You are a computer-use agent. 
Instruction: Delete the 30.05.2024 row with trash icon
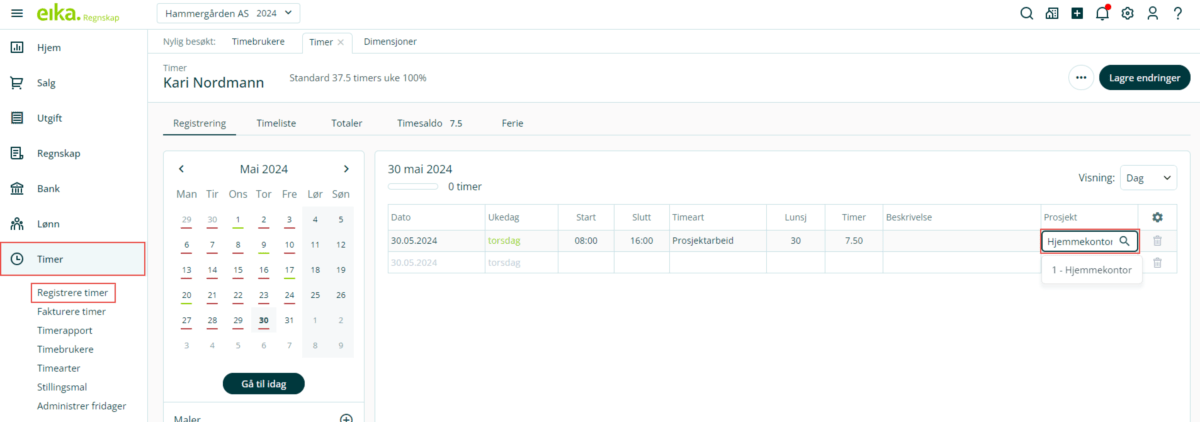coord(1157,241)
